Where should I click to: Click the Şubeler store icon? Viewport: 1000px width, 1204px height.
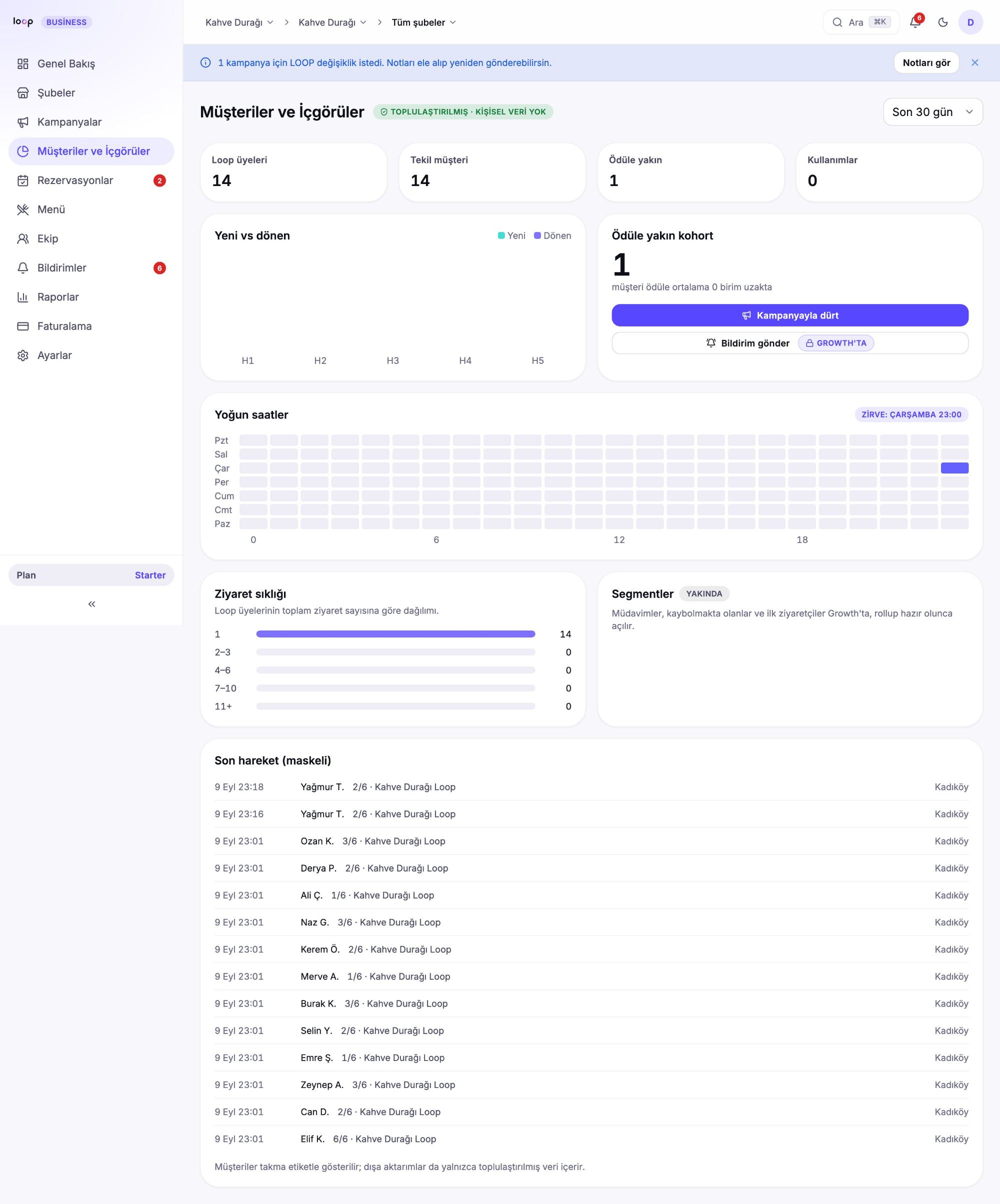pos(23,93)
